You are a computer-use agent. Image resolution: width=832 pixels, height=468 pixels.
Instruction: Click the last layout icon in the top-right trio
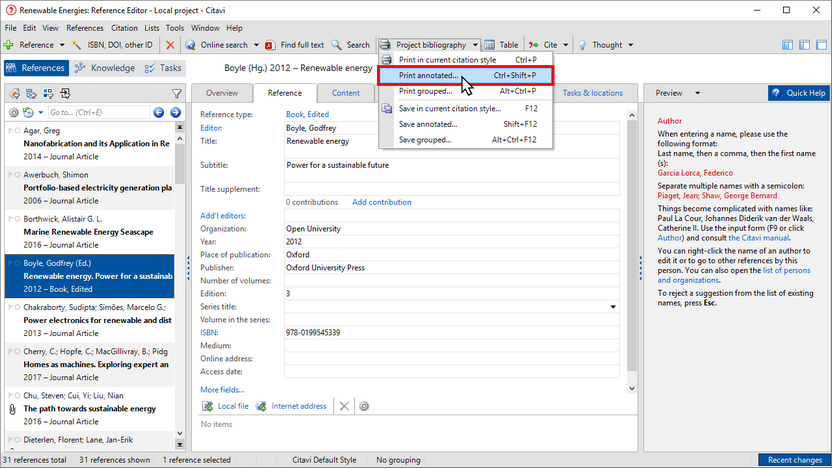coord(821,45)
